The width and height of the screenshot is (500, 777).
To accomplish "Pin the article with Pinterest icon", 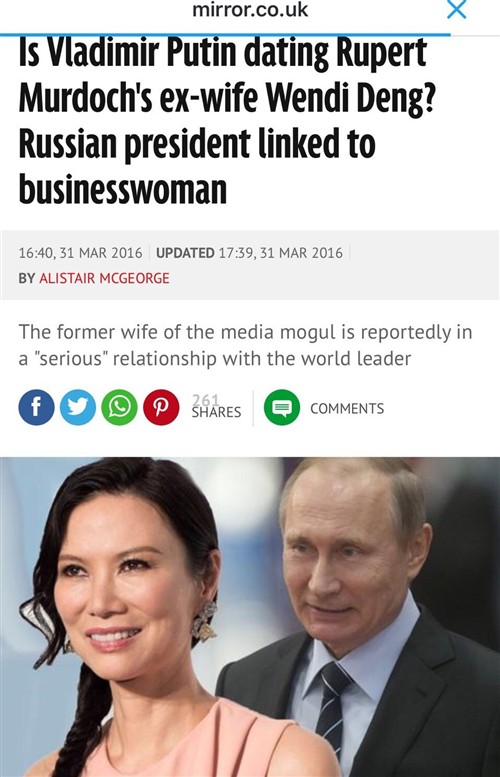I will tap(161, 407).
